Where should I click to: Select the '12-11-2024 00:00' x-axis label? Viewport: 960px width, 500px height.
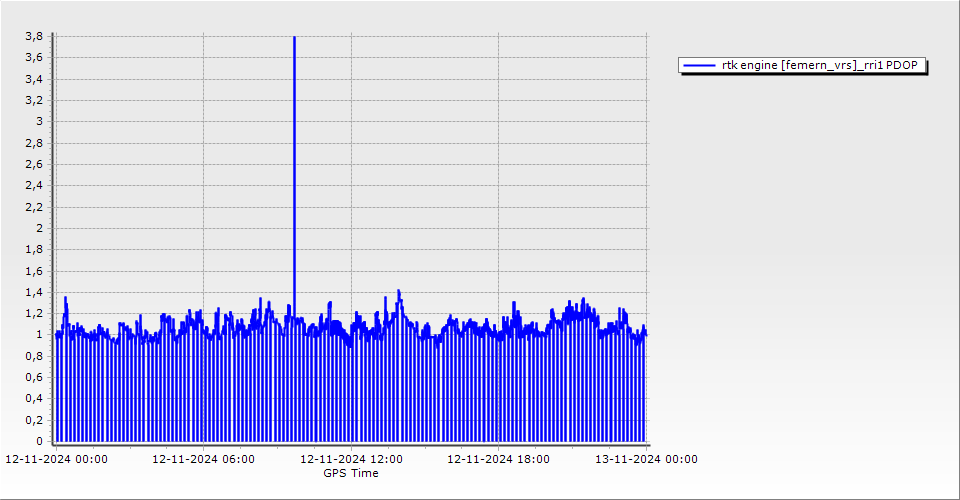56,460
